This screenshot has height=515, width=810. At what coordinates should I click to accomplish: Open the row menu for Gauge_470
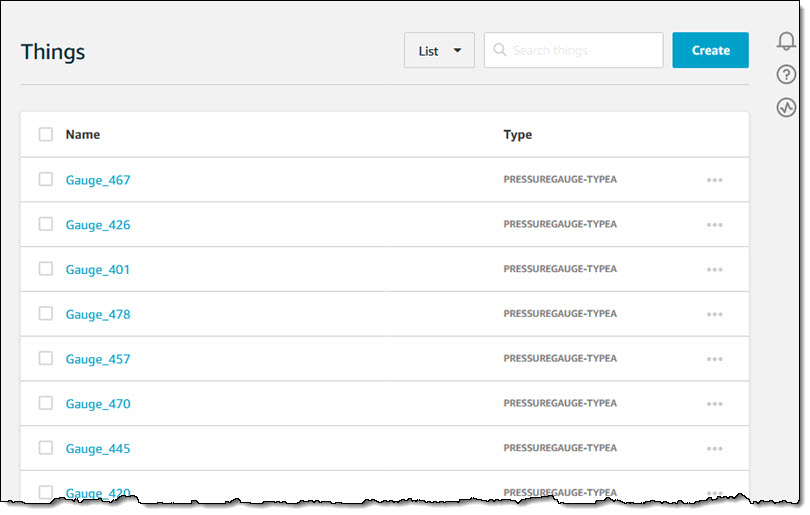click(x=714, y=404)
